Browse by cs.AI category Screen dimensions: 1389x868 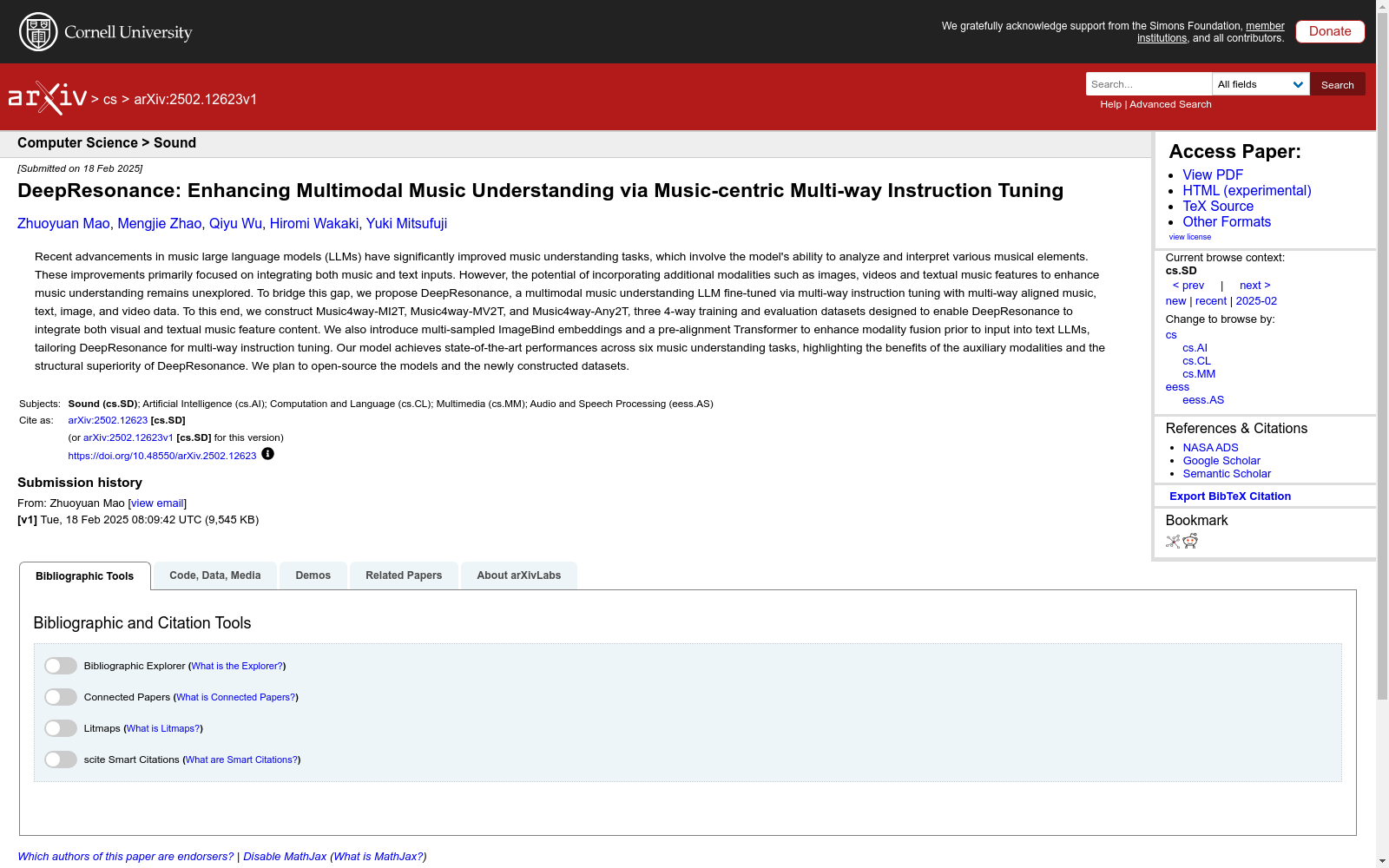(x=1195, y=348)
